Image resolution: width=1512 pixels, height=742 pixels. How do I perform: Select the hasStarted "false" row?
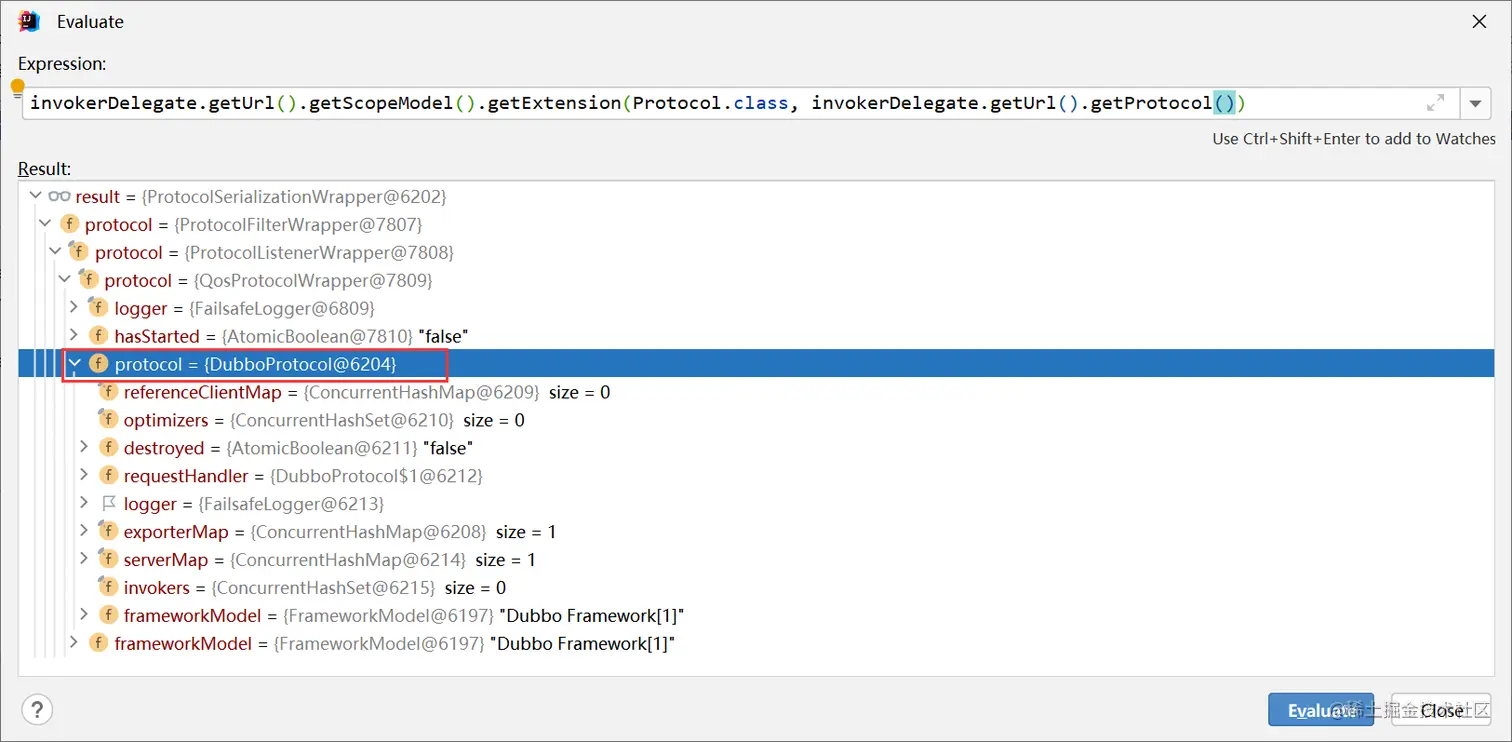point(756,336)
